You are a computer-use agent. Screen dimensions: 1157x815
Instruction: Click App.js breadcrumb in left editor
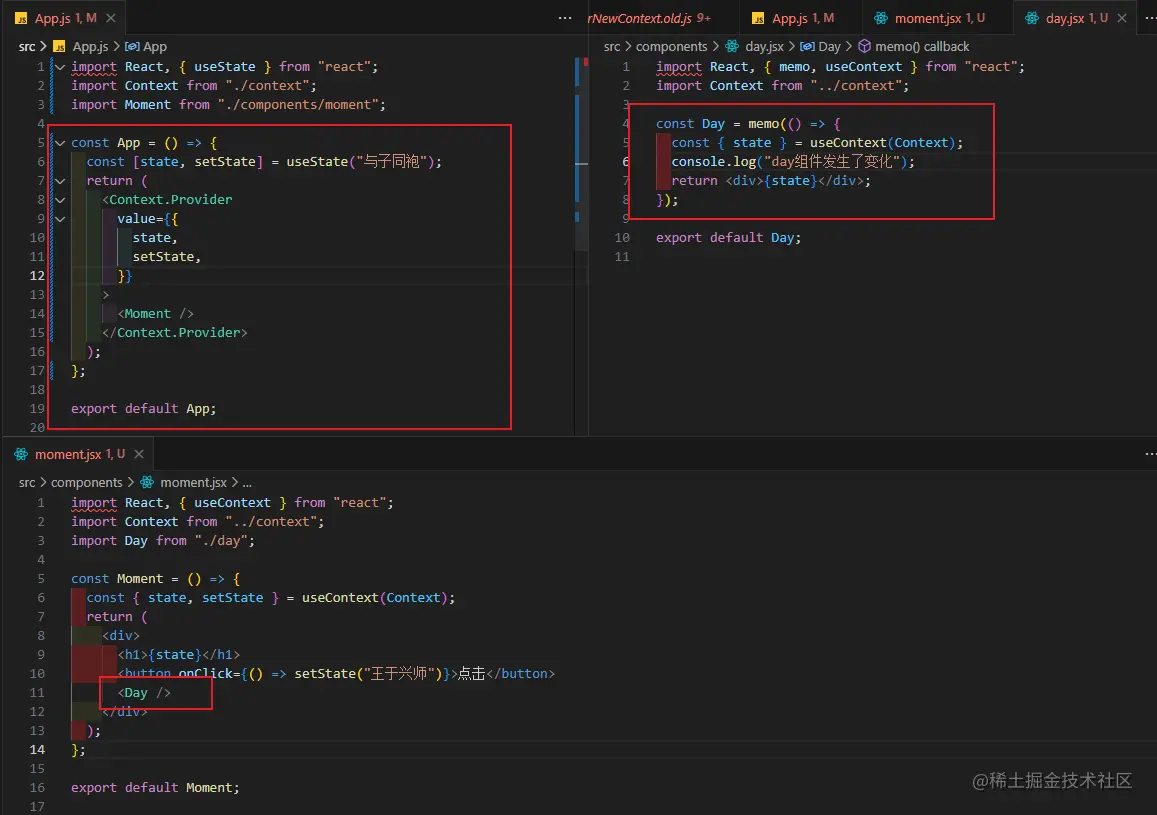click(90, 46)
